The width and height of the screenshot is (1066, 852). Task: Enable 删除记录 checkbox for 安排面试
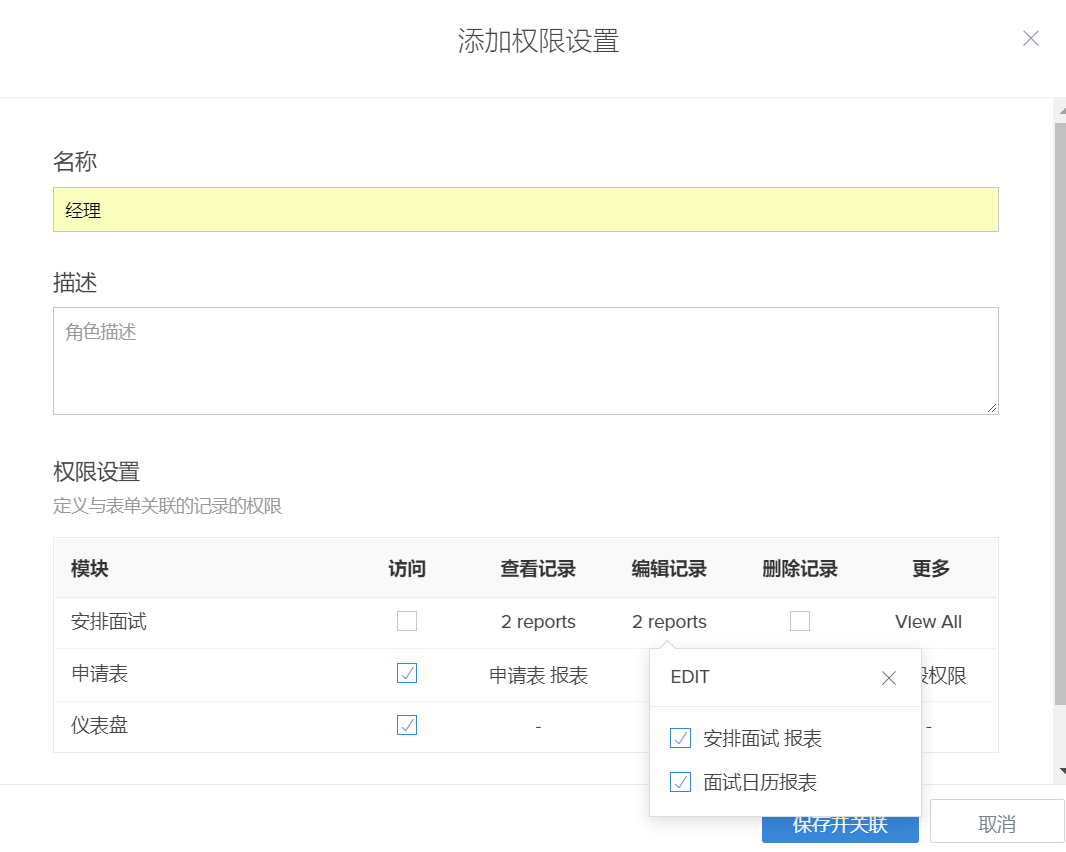(x=799, y=622)
